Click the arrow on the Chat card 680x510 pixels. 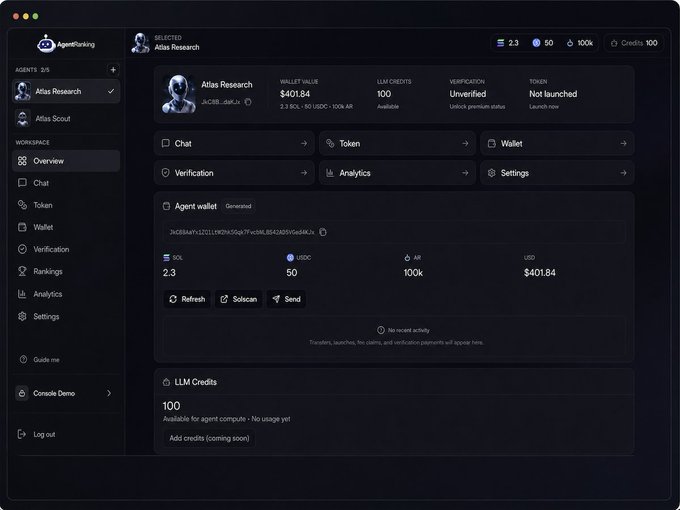pyautogui.click(x=304, y=144)
